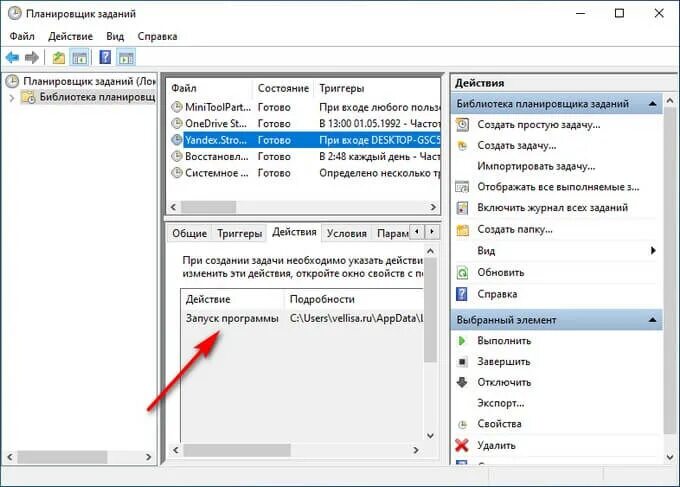
Task: Click the details pane vertical scroll-down arrow
Action: pos(430,435)
